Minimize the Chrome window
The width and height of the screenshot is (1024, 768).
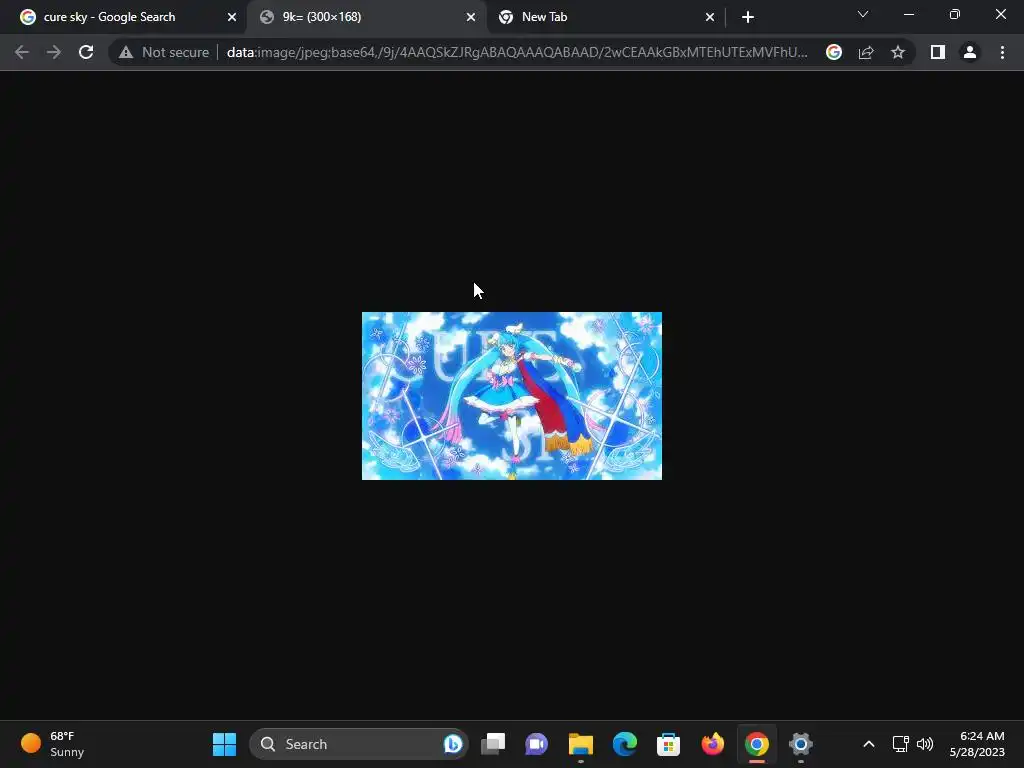pyautogui.click(x=909, y=14)
